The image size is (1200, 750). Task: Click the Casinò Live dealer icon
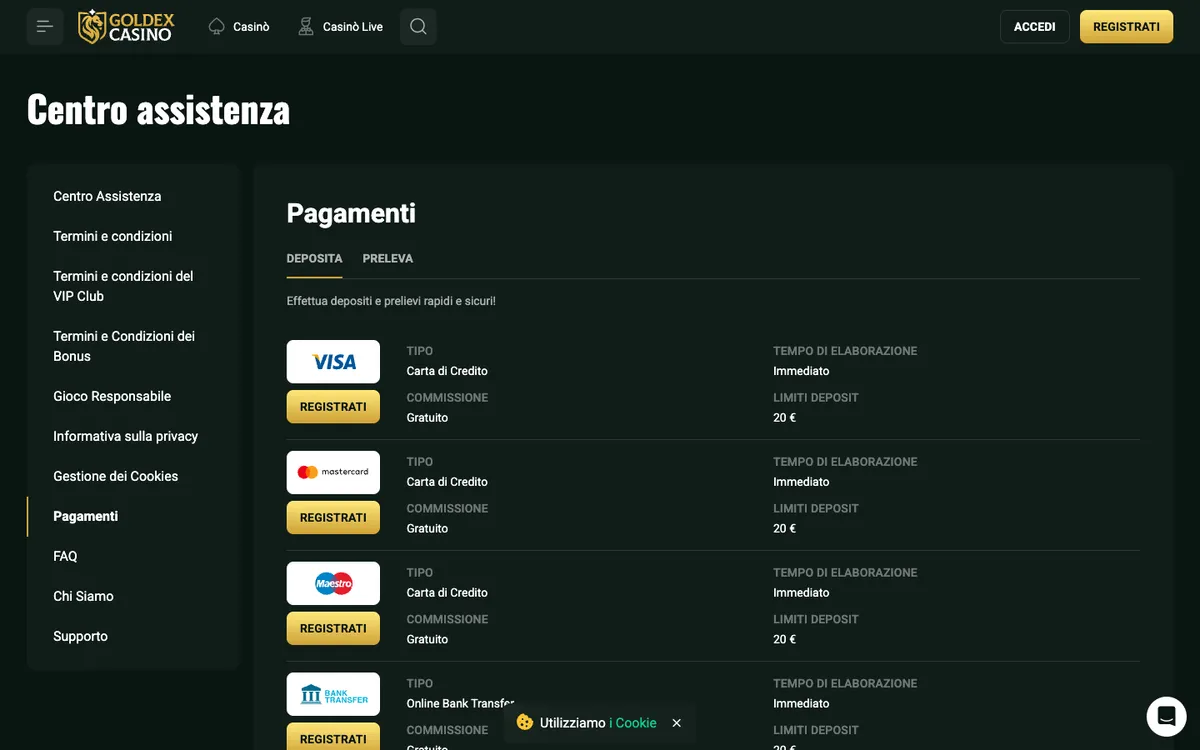306,26
